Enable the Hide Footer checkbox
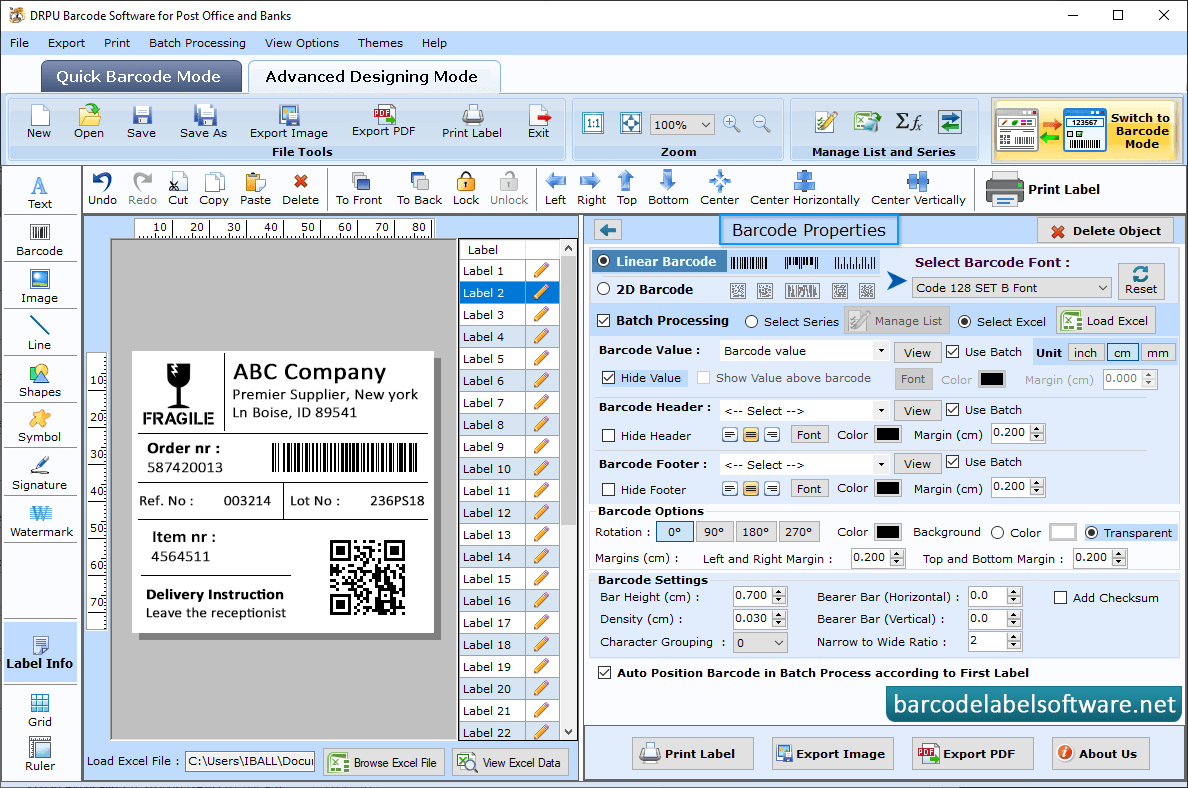The height and width of the screenshot is (788, 1188). tap(608, 489)
